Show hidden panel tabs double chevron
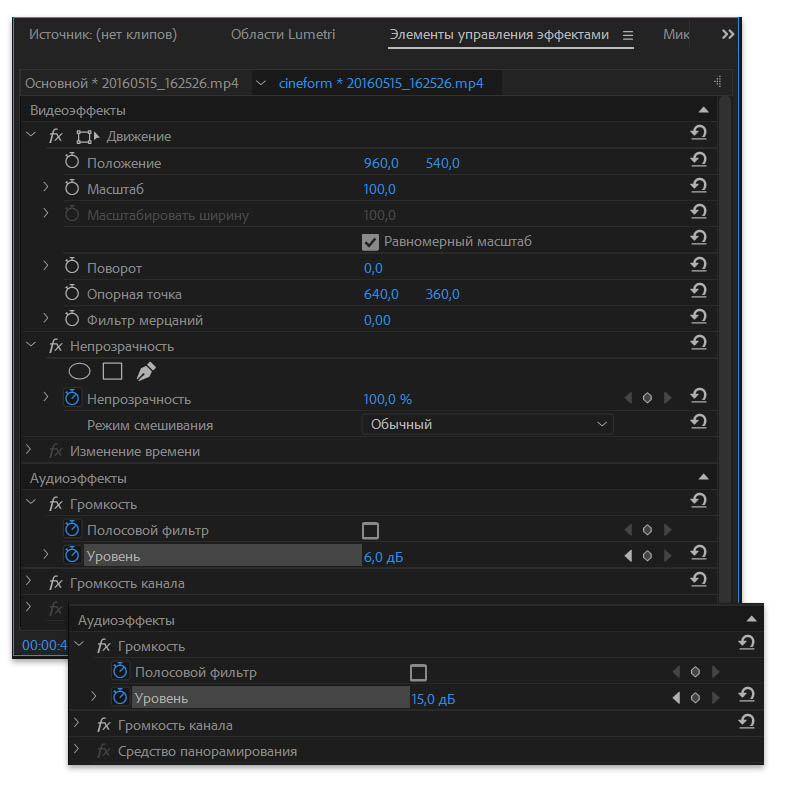This screenshot has height=800, width=800. 728,34
